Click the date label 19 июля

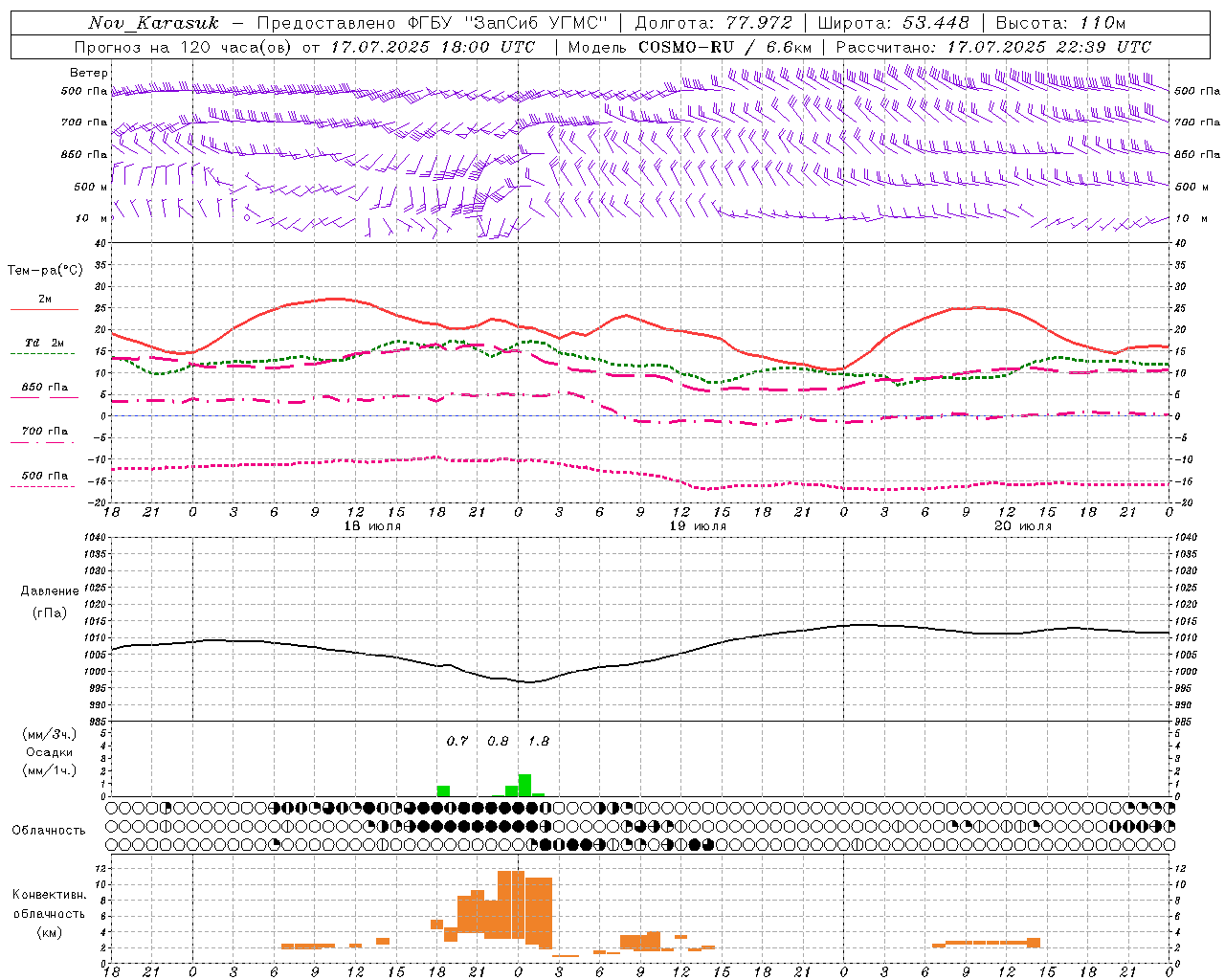pos(698,526)
